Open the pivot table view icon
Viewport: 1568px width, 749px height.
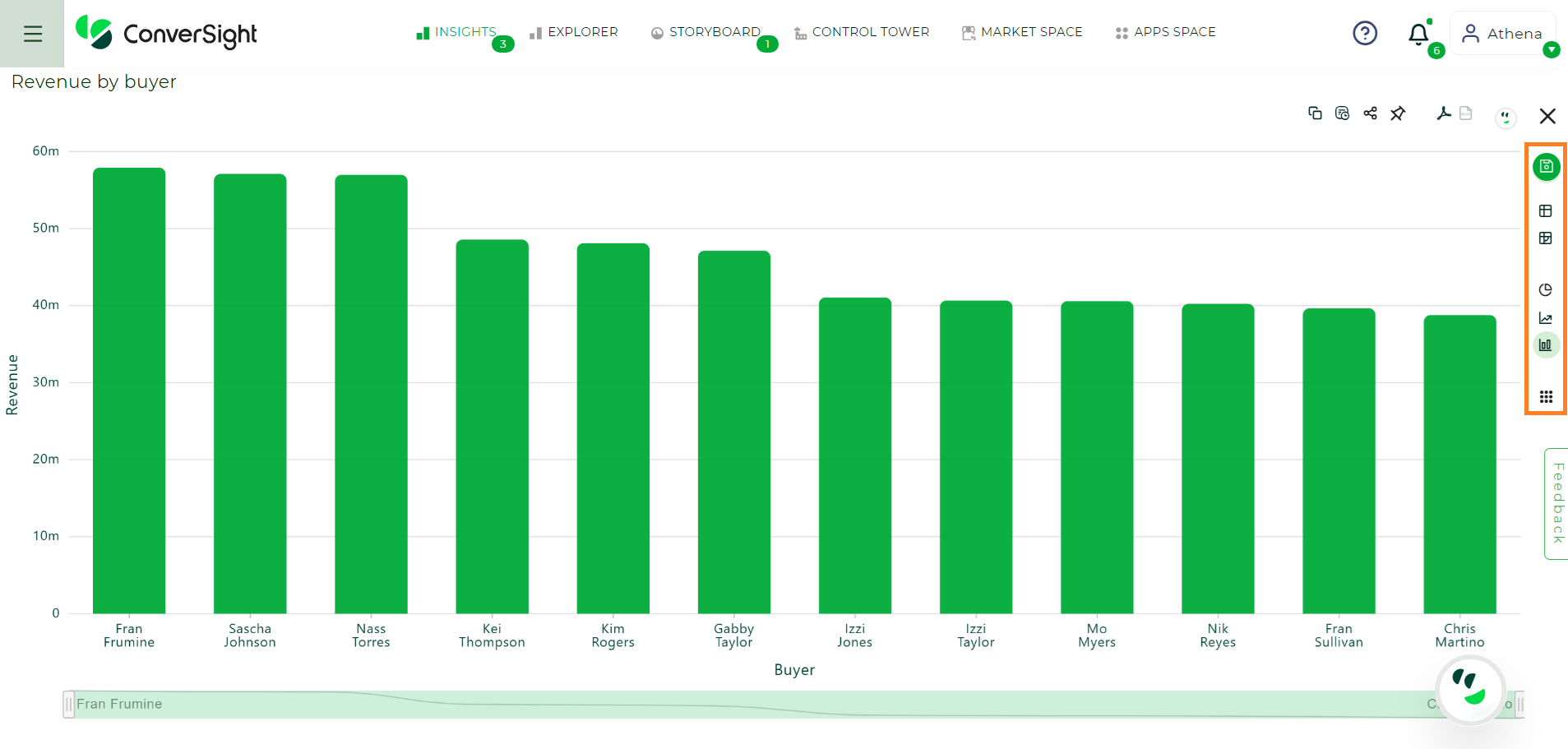(1546, 238)
